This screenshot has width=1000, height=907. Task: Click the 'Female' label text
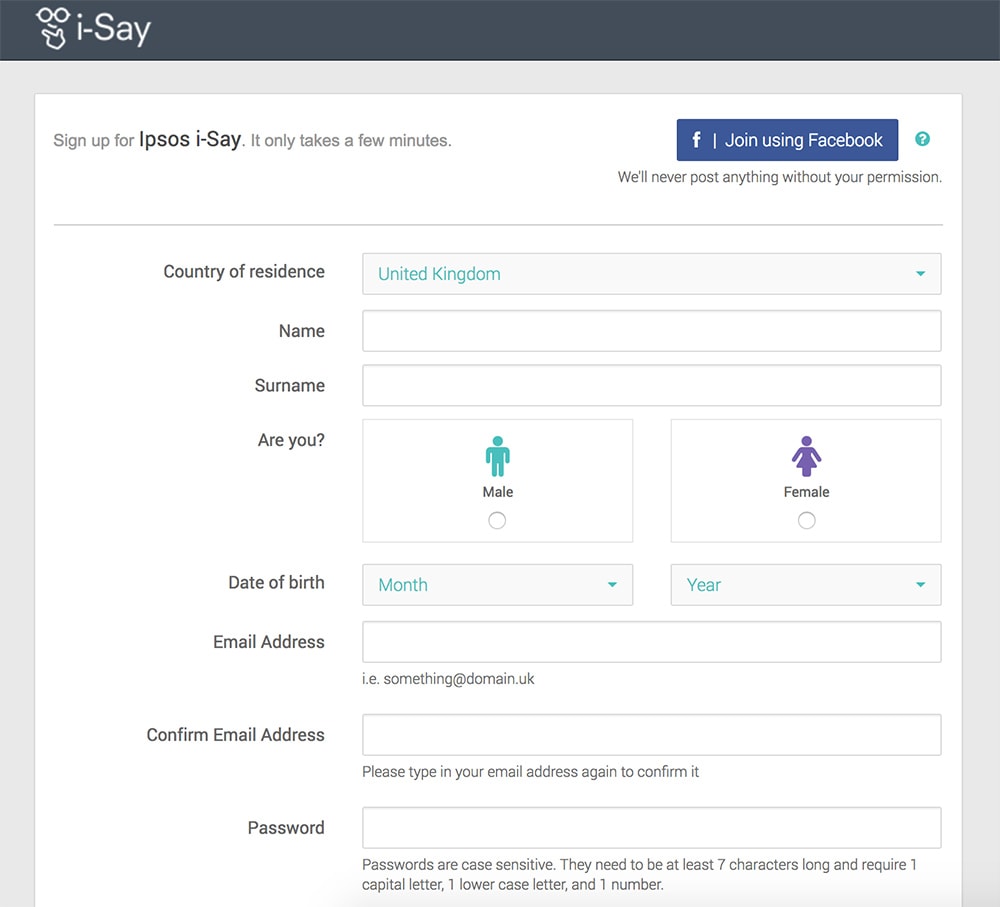click(x=806, y=492)
